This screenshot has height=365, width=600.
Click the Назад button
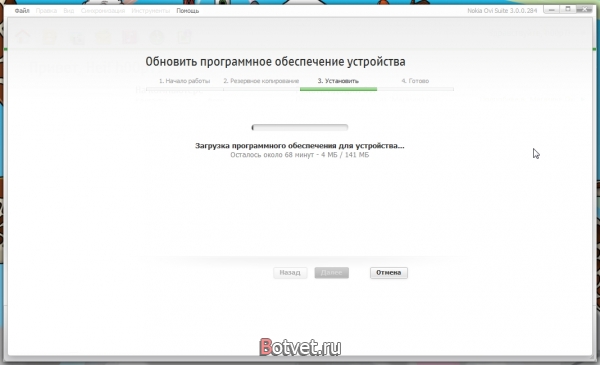point(290,273)
